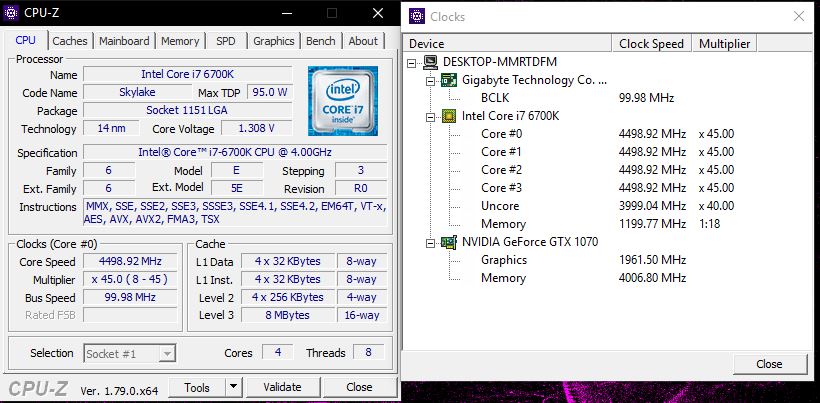Click the Socket 1151 LGA package field
The width and height of the screenshot is (820, 403).
pyautogui.click(x=188, y=110)
